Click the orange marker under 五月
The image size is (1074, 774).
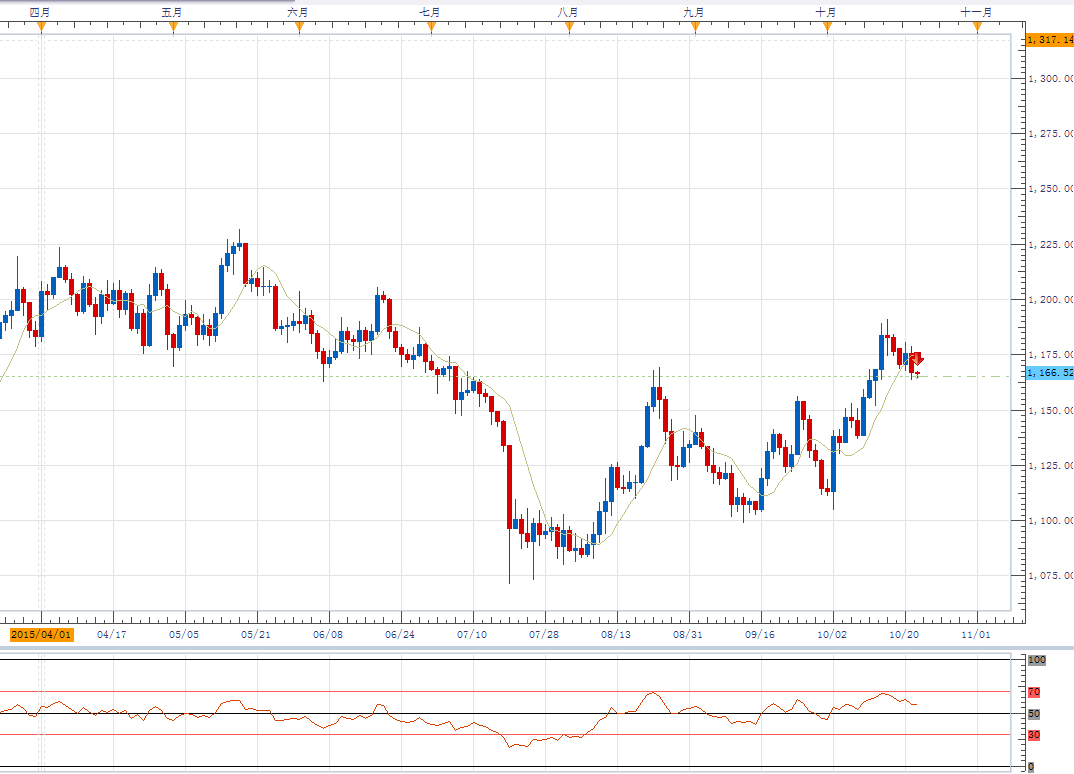[x=173, y=27]
